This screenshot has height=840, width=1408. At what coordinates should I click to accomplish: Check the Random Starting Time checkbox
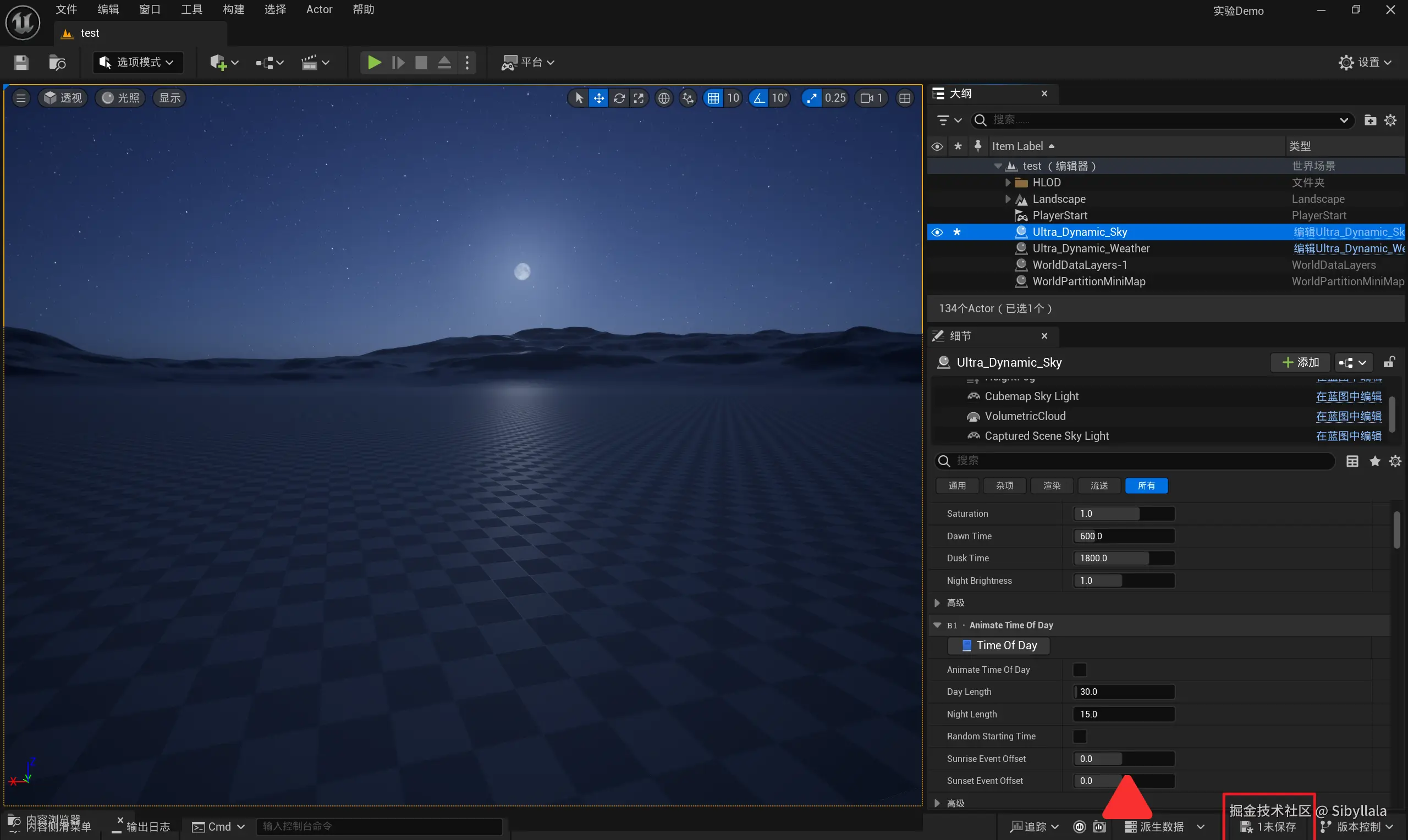point(1080,737)
